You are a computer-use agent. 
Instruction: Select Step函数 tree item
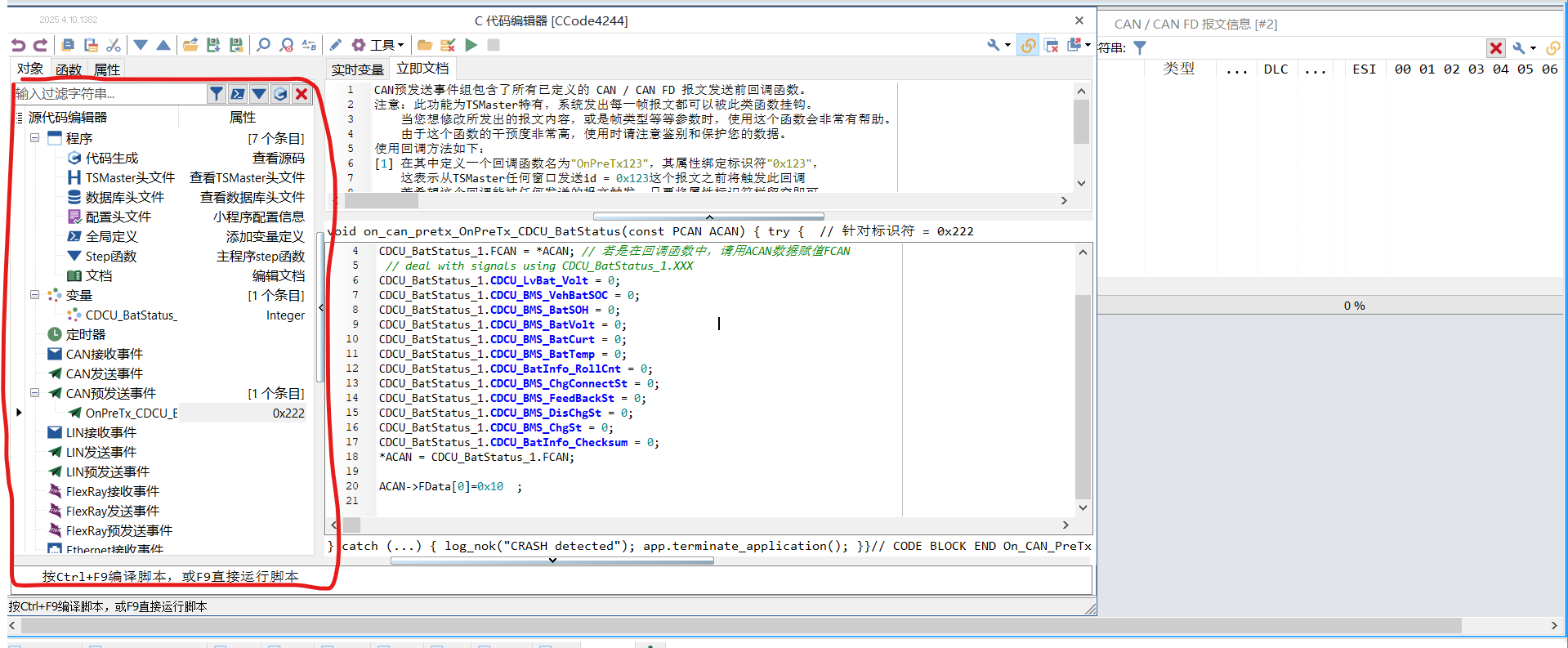point(111,256)
